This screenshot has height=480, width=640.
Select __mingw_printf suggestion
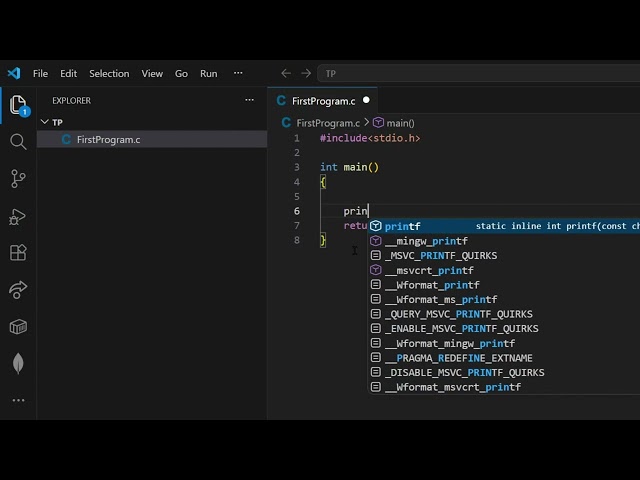504,241
